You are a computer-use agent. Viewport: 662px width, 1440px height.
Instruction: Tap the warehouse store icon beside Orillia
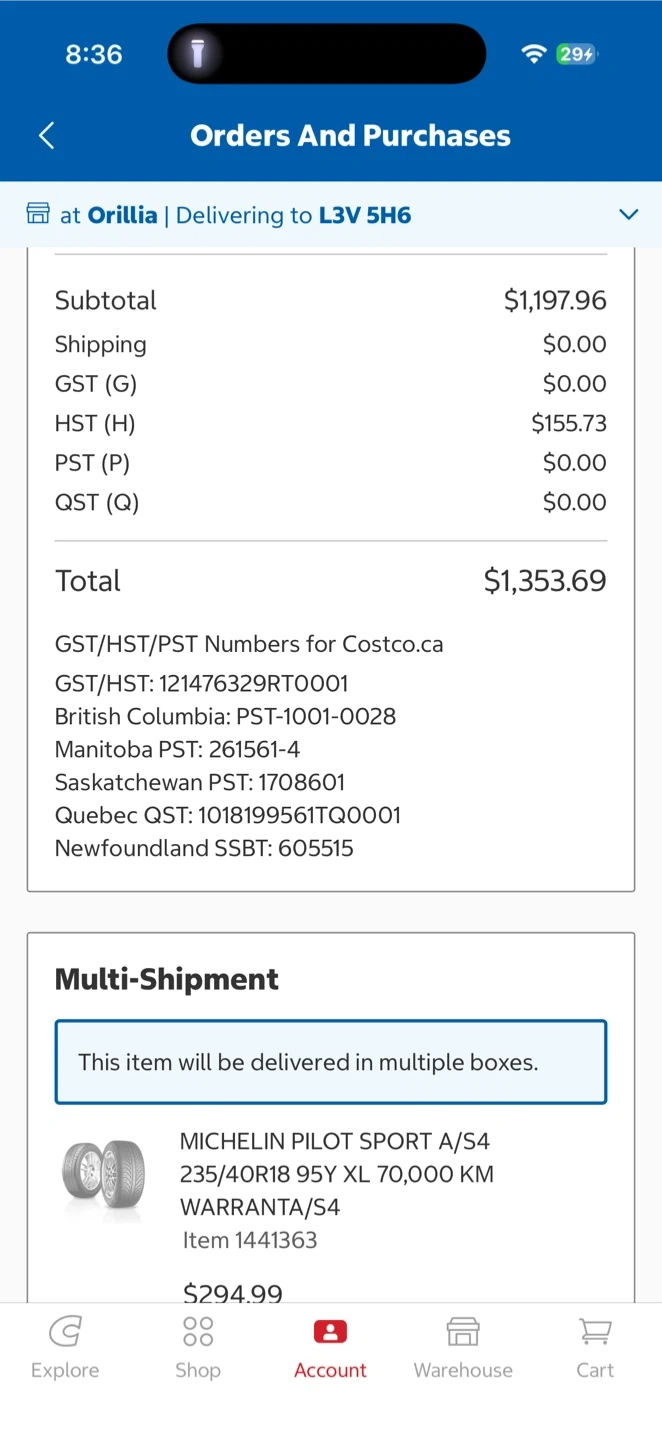click(x=38, y=214)
